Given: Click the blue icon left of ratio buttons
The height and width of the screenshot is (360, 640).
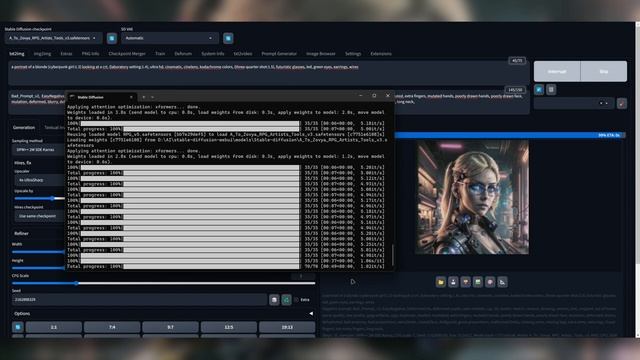Looking at the screenshot, I should 18,327.
